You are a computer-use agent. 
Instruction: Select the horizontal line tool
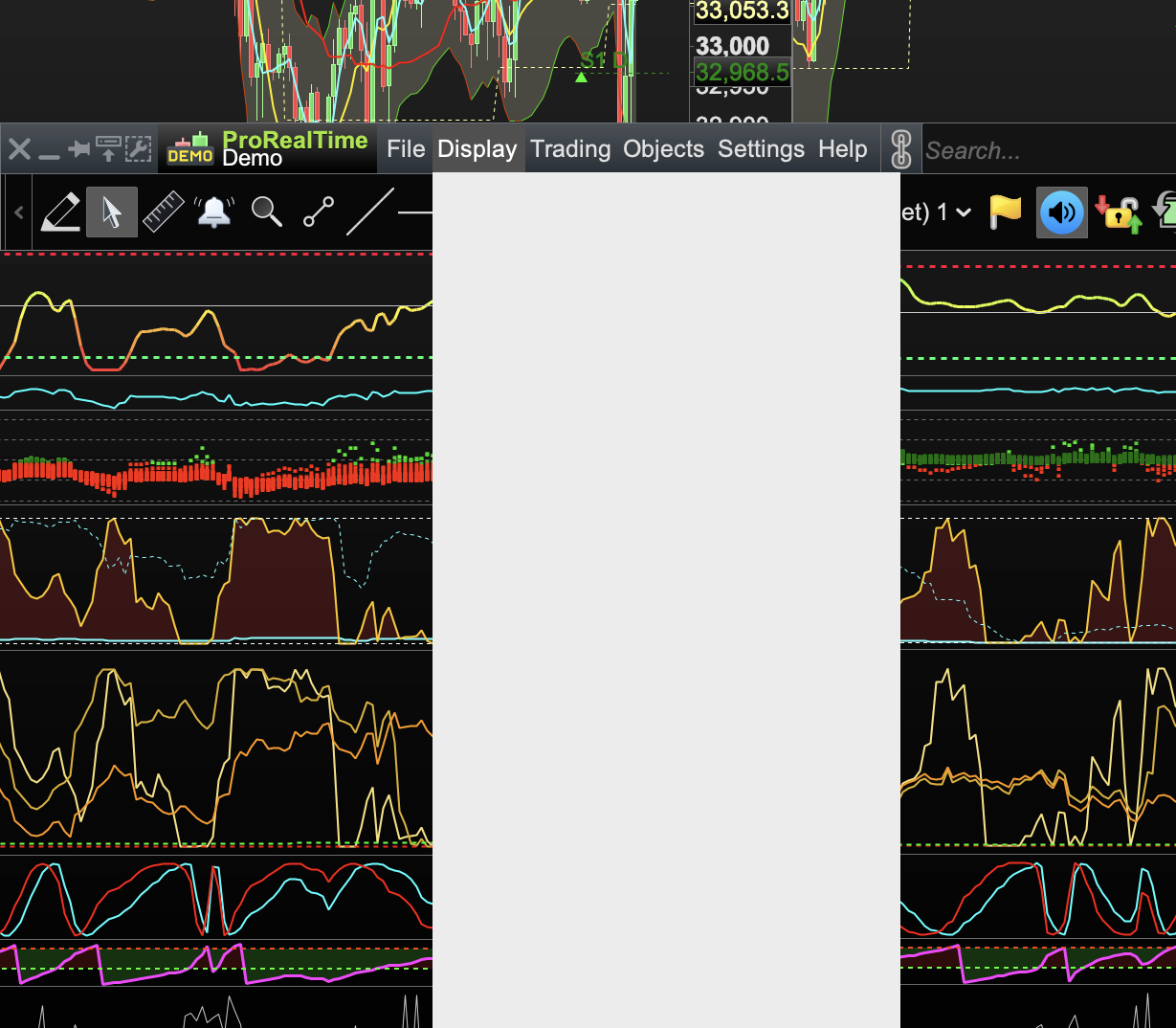coord(415,212)
